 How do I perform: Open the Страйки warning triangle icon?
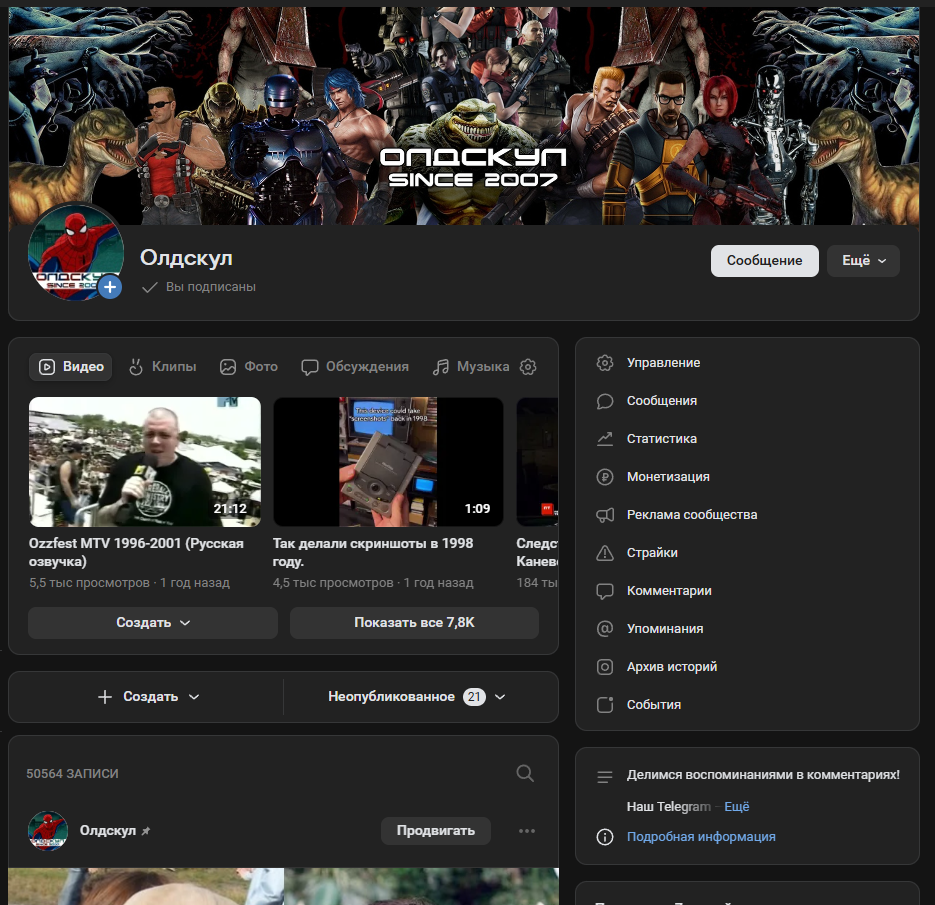(x=605, y=553)
